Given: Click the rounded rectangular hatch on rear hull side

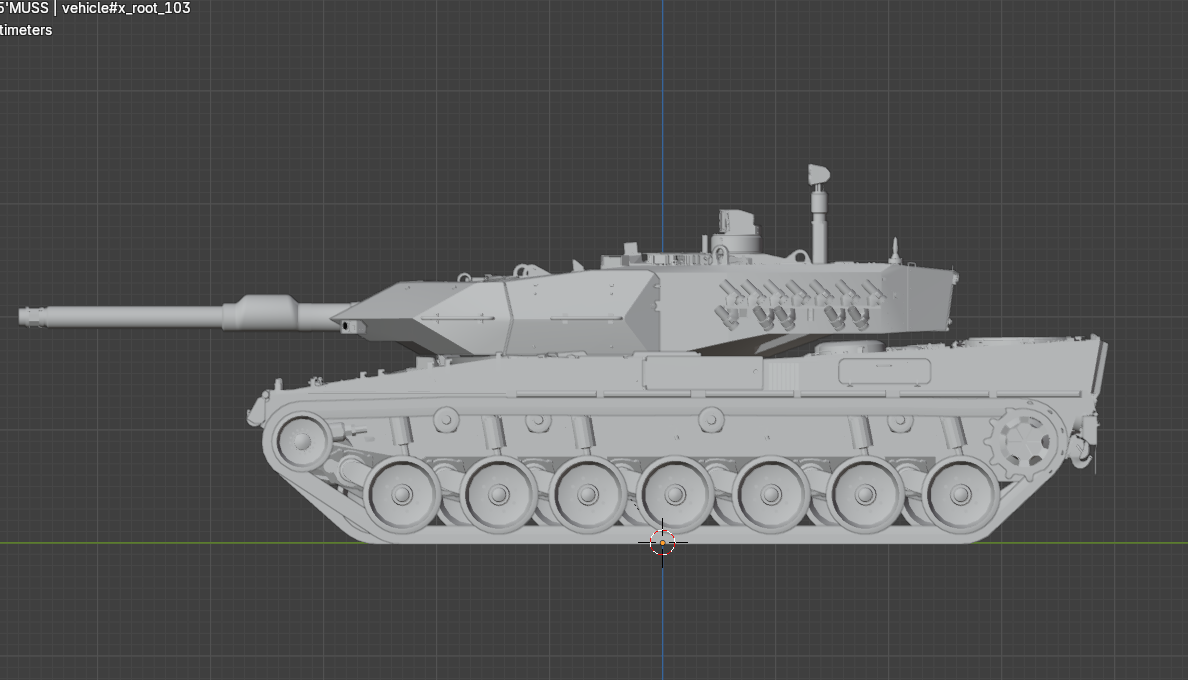Looking at the screenshot, I should (x=884, y=372).
